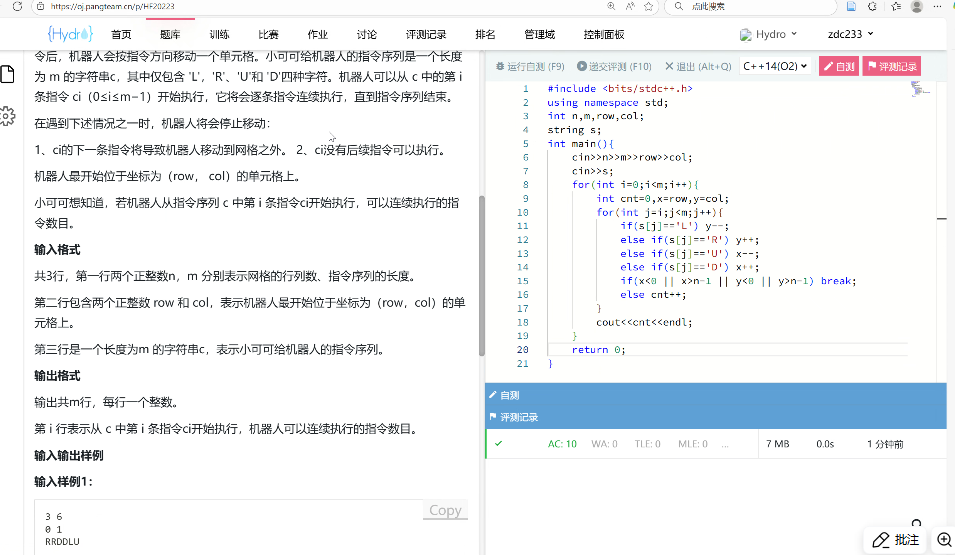Click 运行自测 (F9) run pretest button
The width and height of the screenshot is (955, 555).
(531, 67)
